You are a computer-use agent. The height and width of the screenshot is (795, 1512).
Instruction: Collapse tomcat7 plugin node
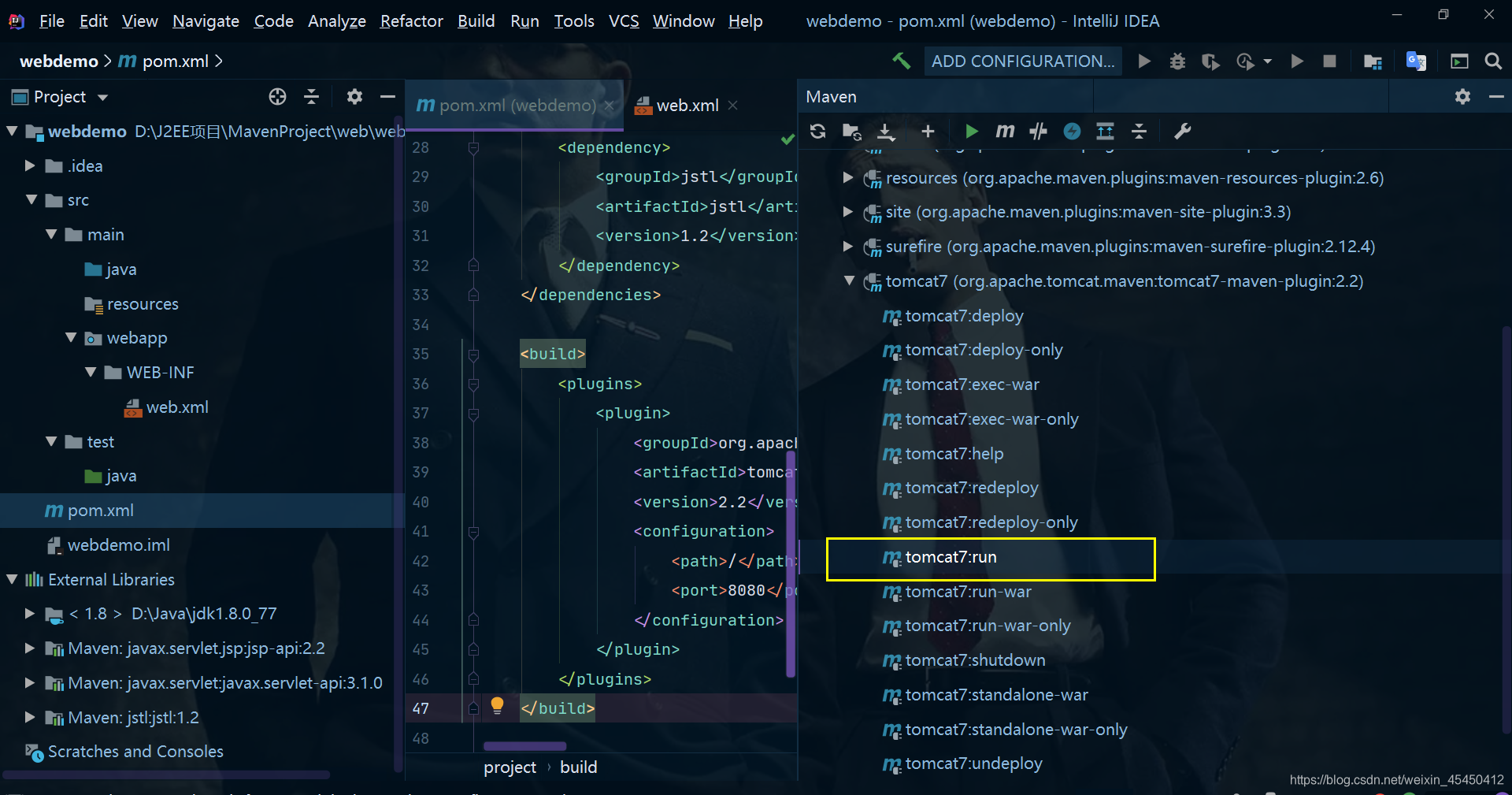[x=849, y=280]
